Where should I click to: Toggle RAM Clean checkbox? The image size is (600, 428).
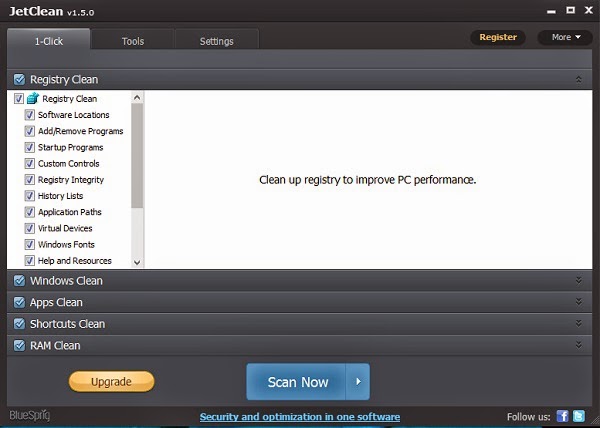point(19,345)
